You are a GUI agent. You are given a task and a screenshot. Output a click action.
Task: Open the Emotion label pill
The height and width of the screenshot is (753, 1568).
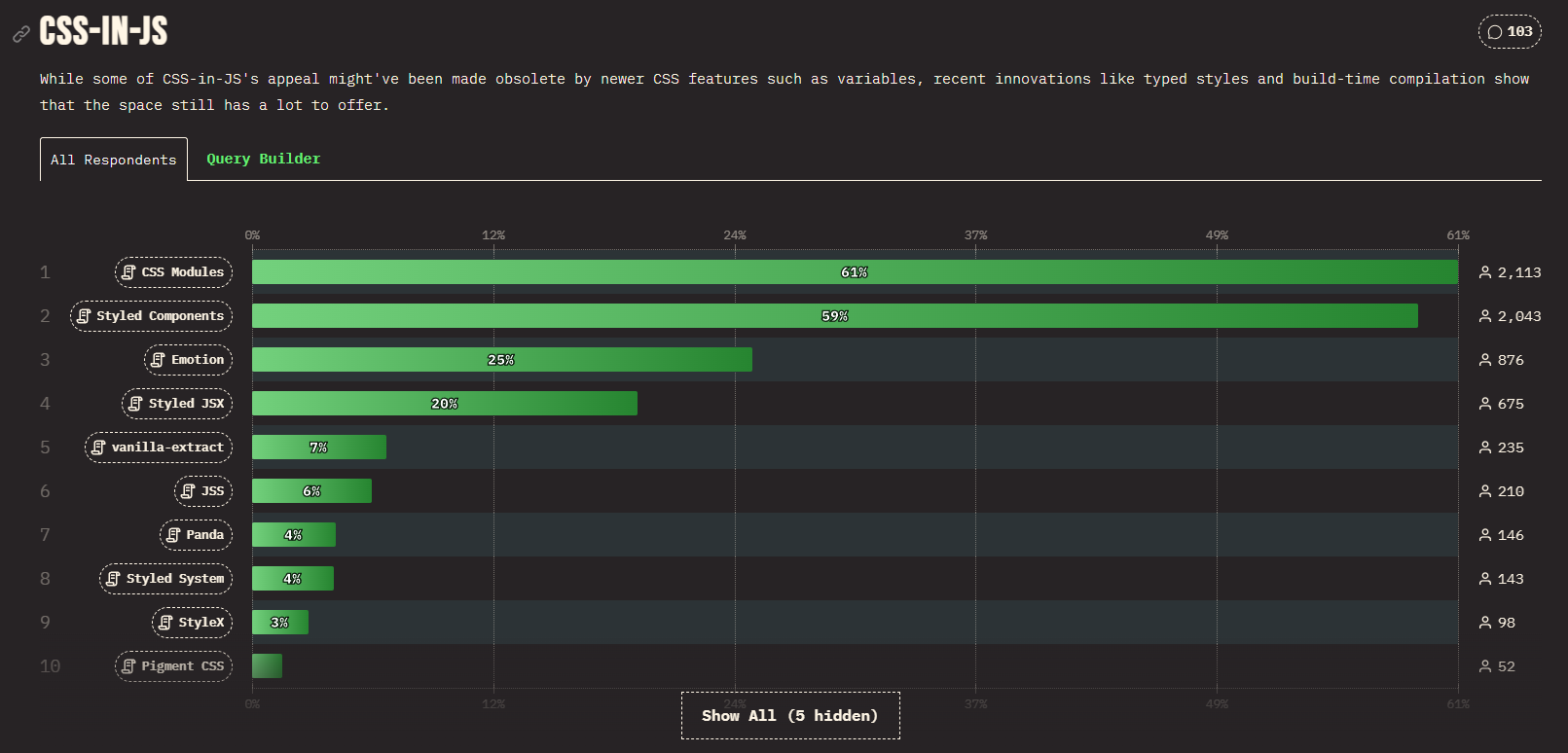(189, 360)
